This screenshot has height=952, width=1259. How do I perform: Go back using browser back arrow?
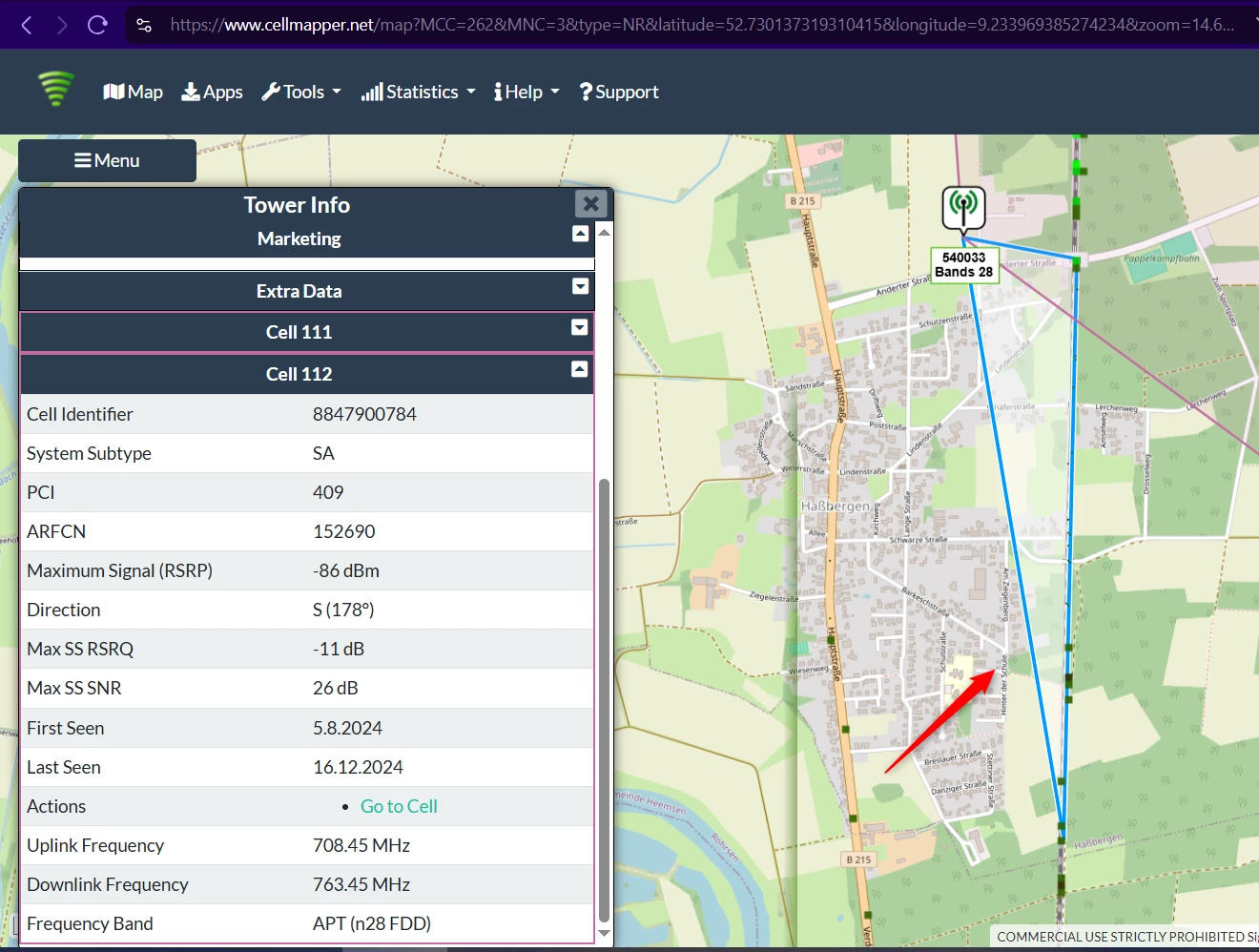(x=27, y=25)
